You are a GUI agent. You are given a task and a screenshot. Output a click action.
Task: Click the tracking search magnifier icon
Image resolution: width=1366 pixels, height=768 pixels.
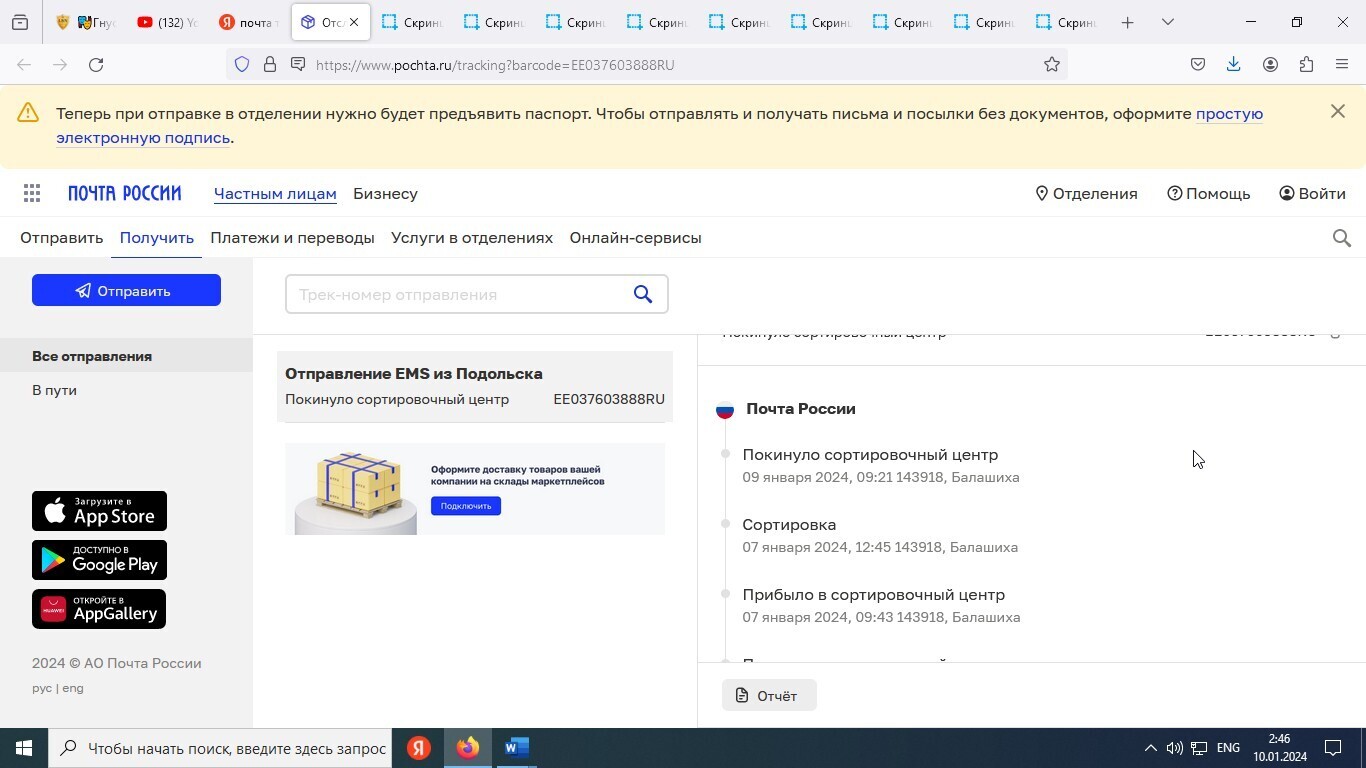tap(643, 294)
